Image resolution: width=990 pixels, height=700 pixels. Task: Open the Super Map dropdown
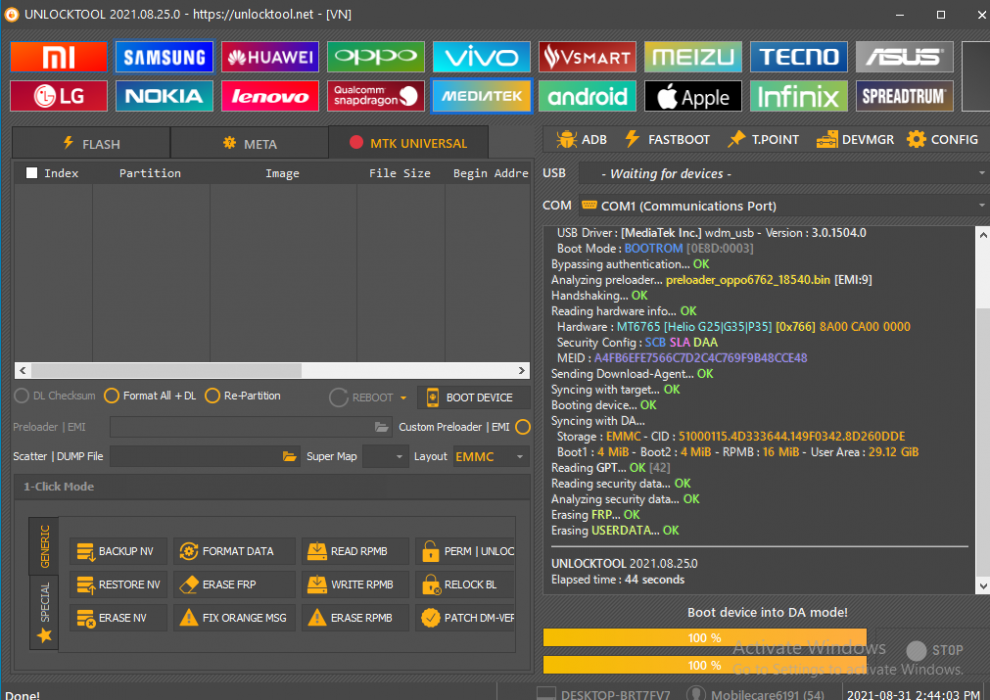[385, 456]
